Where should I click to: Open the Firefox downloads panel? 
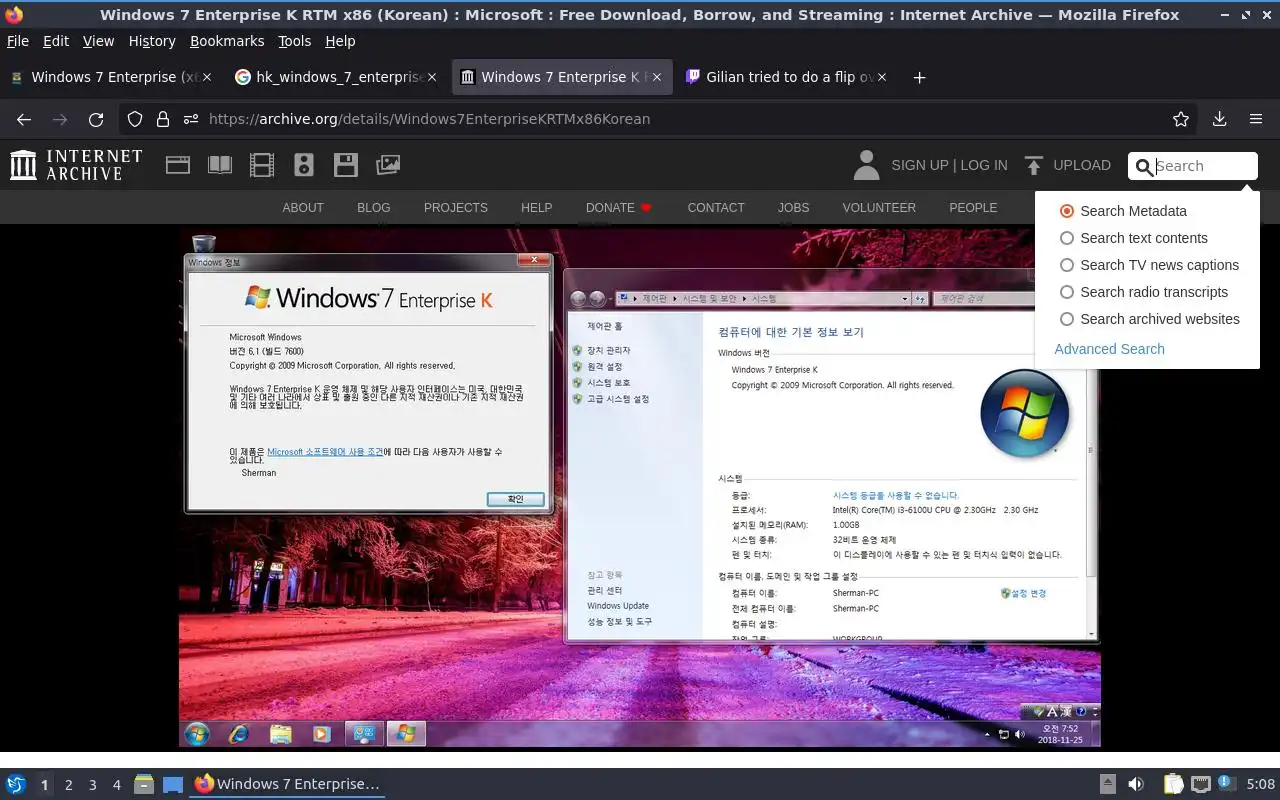pos(1219,119)
